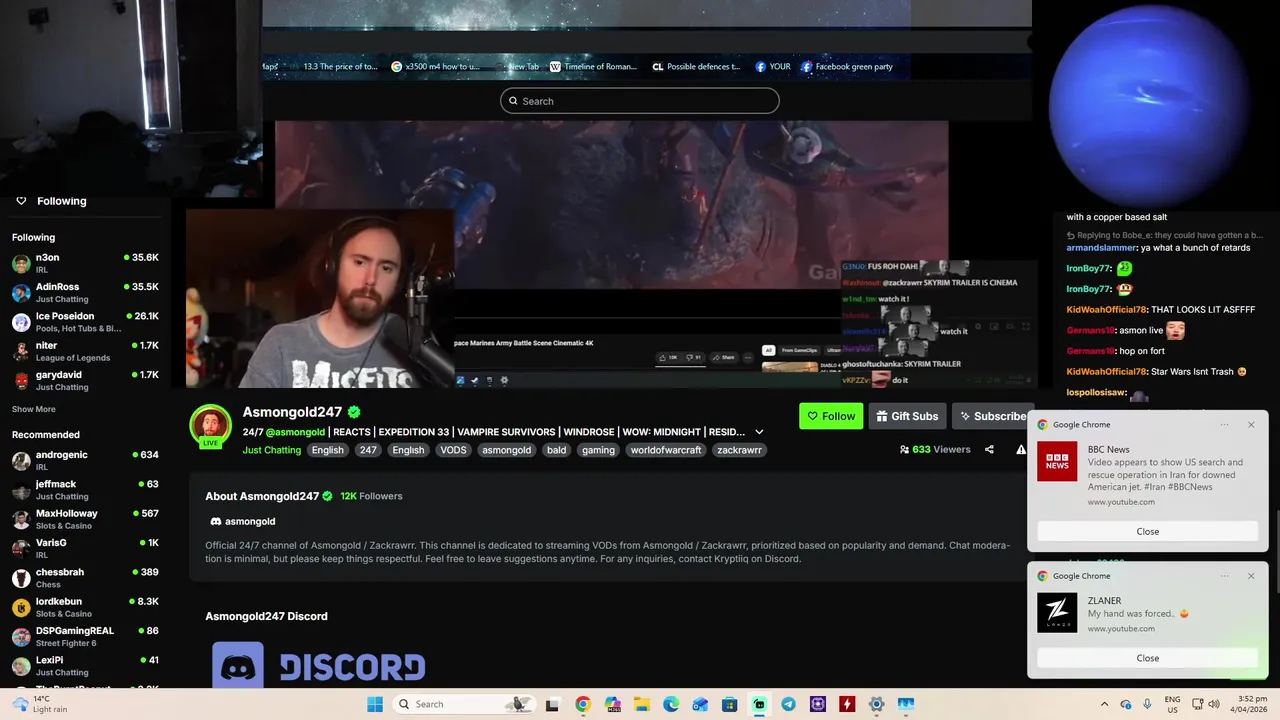Open DSPGamingREAL in Recommended list
Screen dimensions: 1280x720
[x=85, y=636]
